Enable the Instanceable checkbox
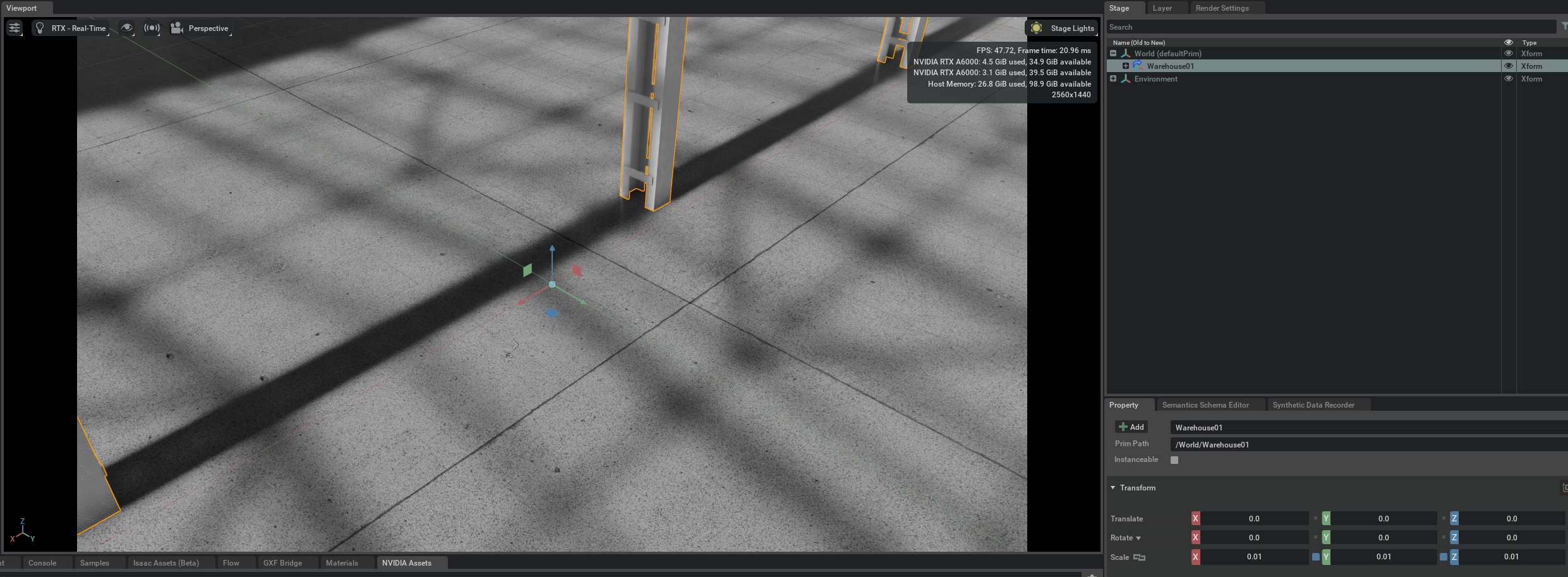Viewport: 1568px width, 577px height. coord(1174,460)
